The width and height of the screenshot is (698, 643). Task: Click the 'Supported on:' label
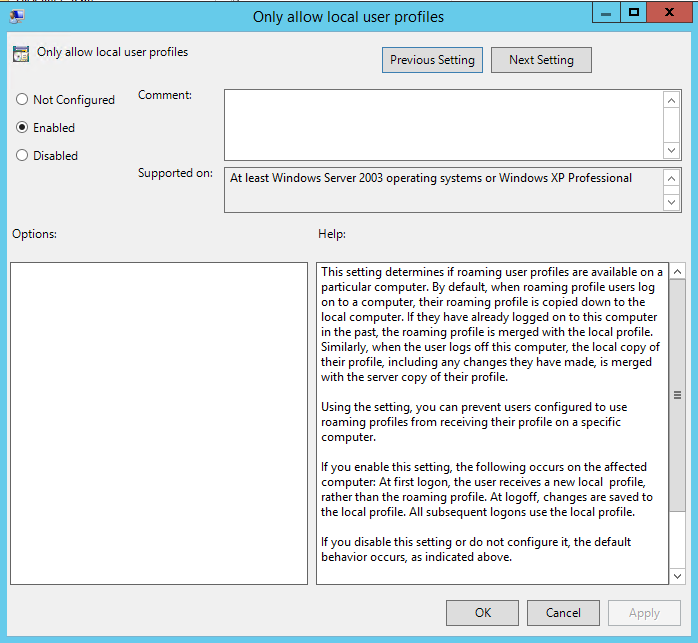point(175,173)
